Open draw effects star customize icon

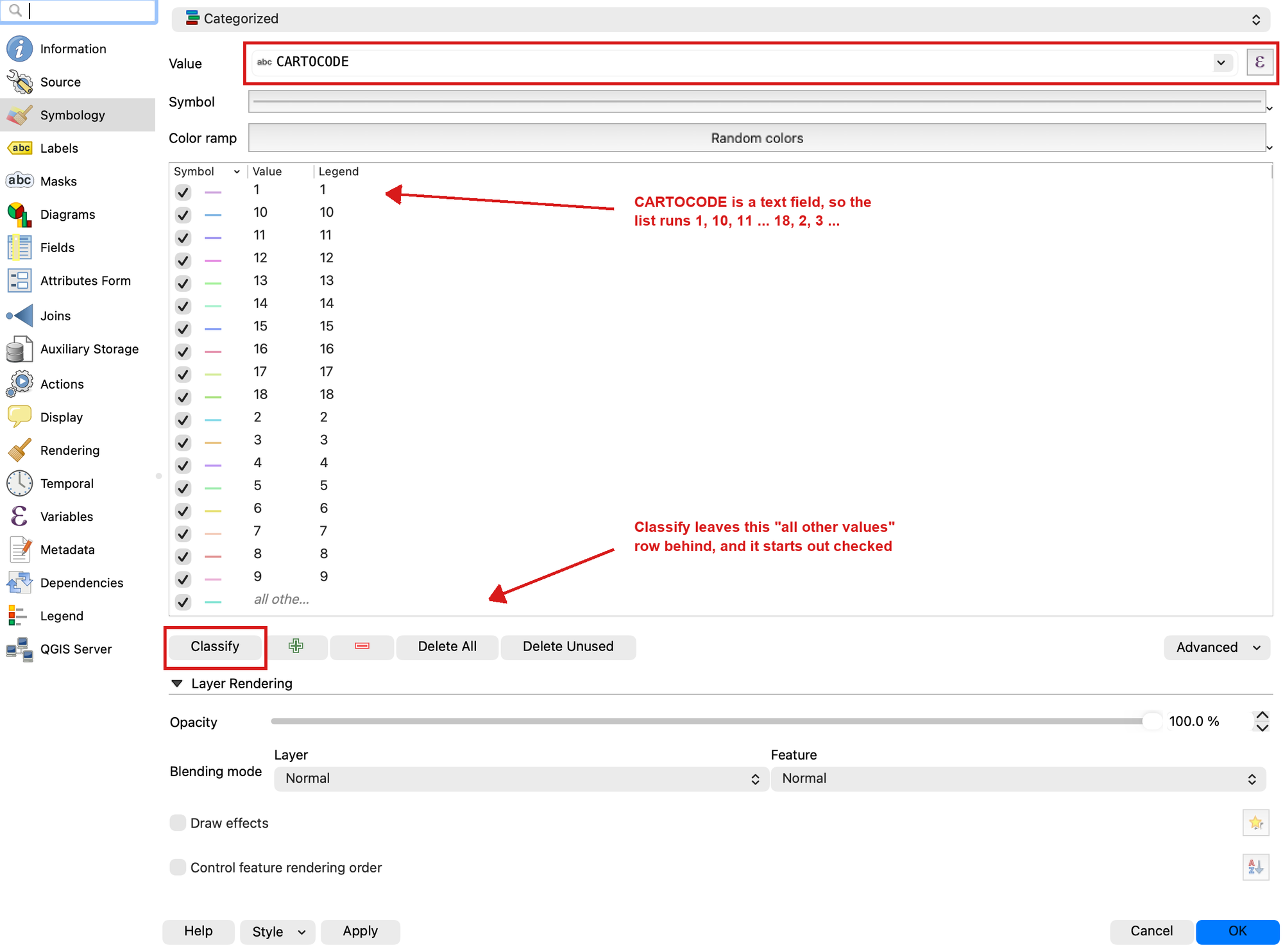click(x=1255, y=822)
